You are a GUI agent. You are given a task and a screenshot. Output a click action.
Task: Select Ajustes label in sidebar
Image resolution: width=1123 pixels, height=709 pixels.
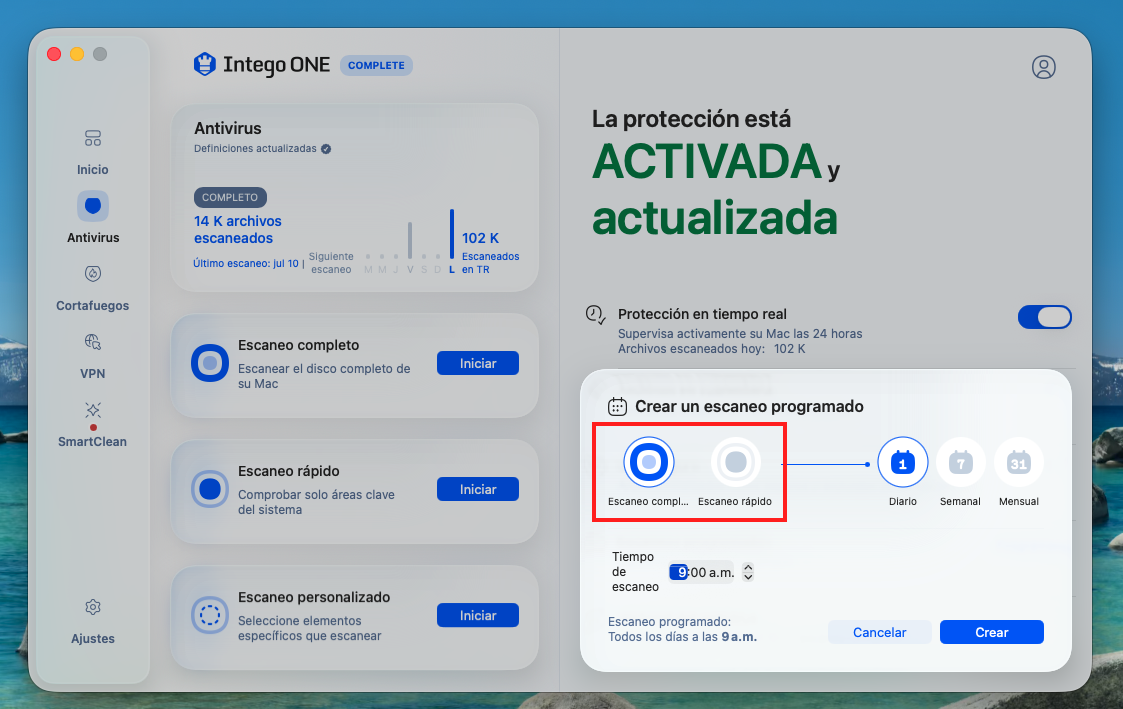pyautogui.click(x=92, y=639)
